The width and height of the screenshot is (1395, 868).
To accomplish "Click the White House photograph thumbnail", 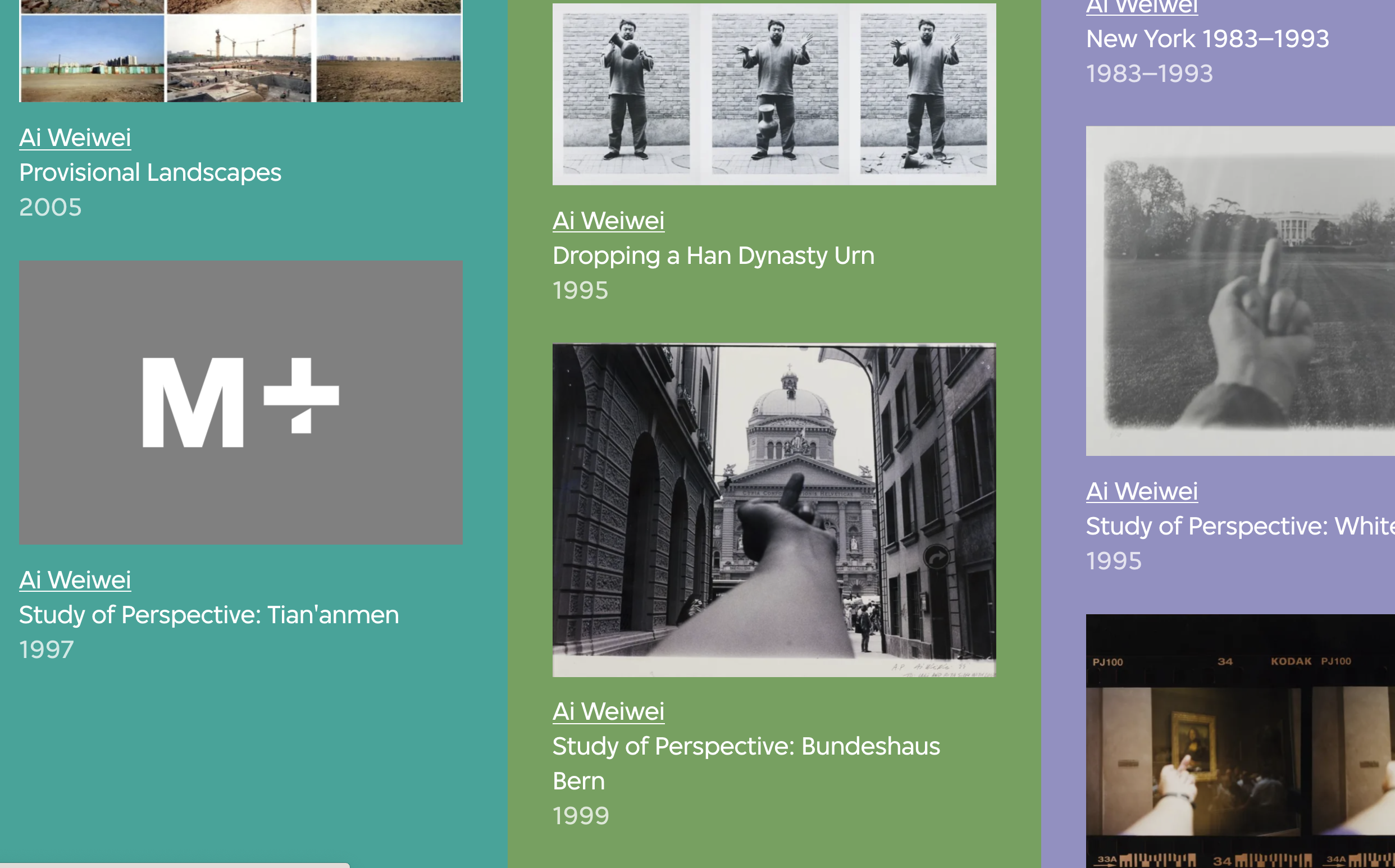I will click(1240, 290).
